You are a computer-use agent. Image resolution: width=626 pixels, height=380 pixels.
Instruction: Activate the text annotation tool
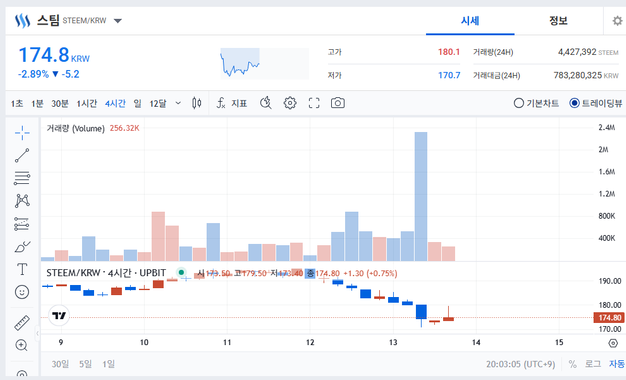coord(22,269)
